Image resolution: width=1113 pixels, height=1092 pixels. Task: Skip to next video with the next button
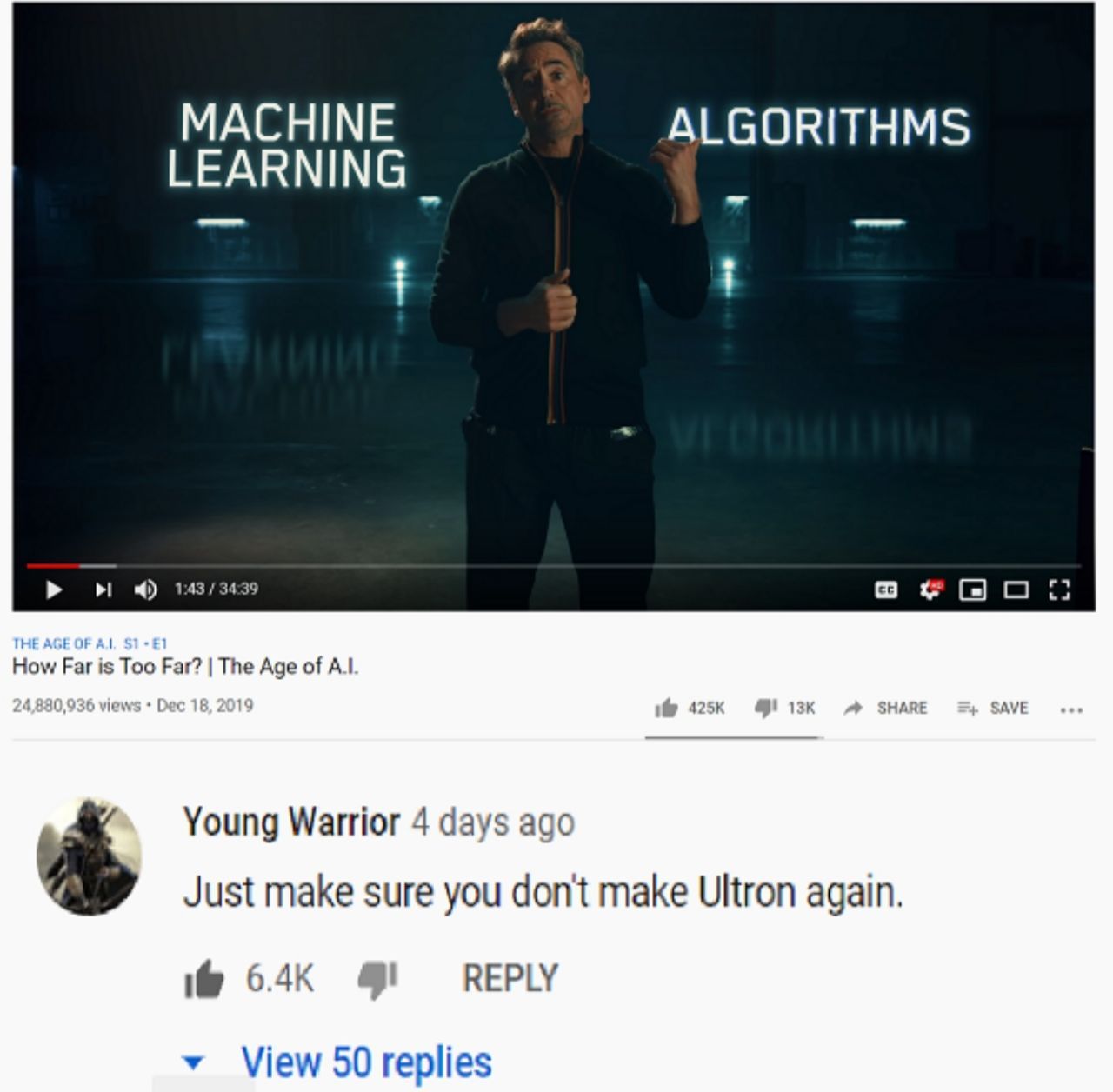tap(103, 589)
